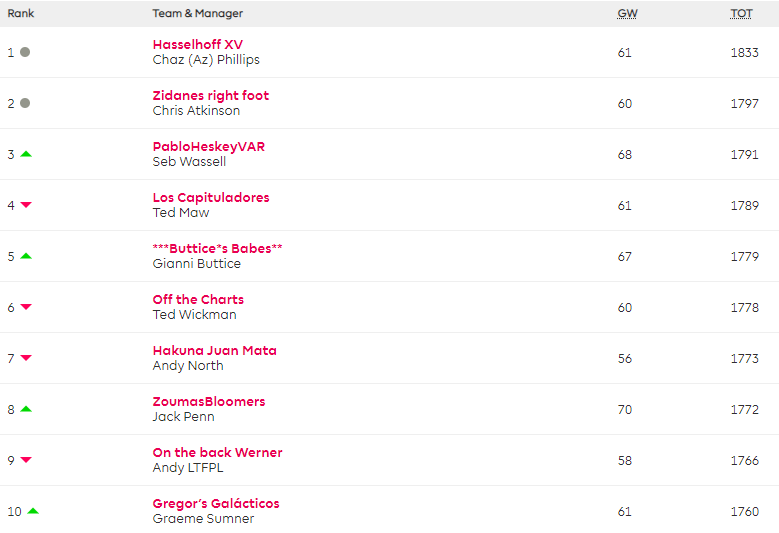Screen dimensions: 779x533
Task: Click the TOT column header
Action: pyautogui.click(x=741, y=14)
